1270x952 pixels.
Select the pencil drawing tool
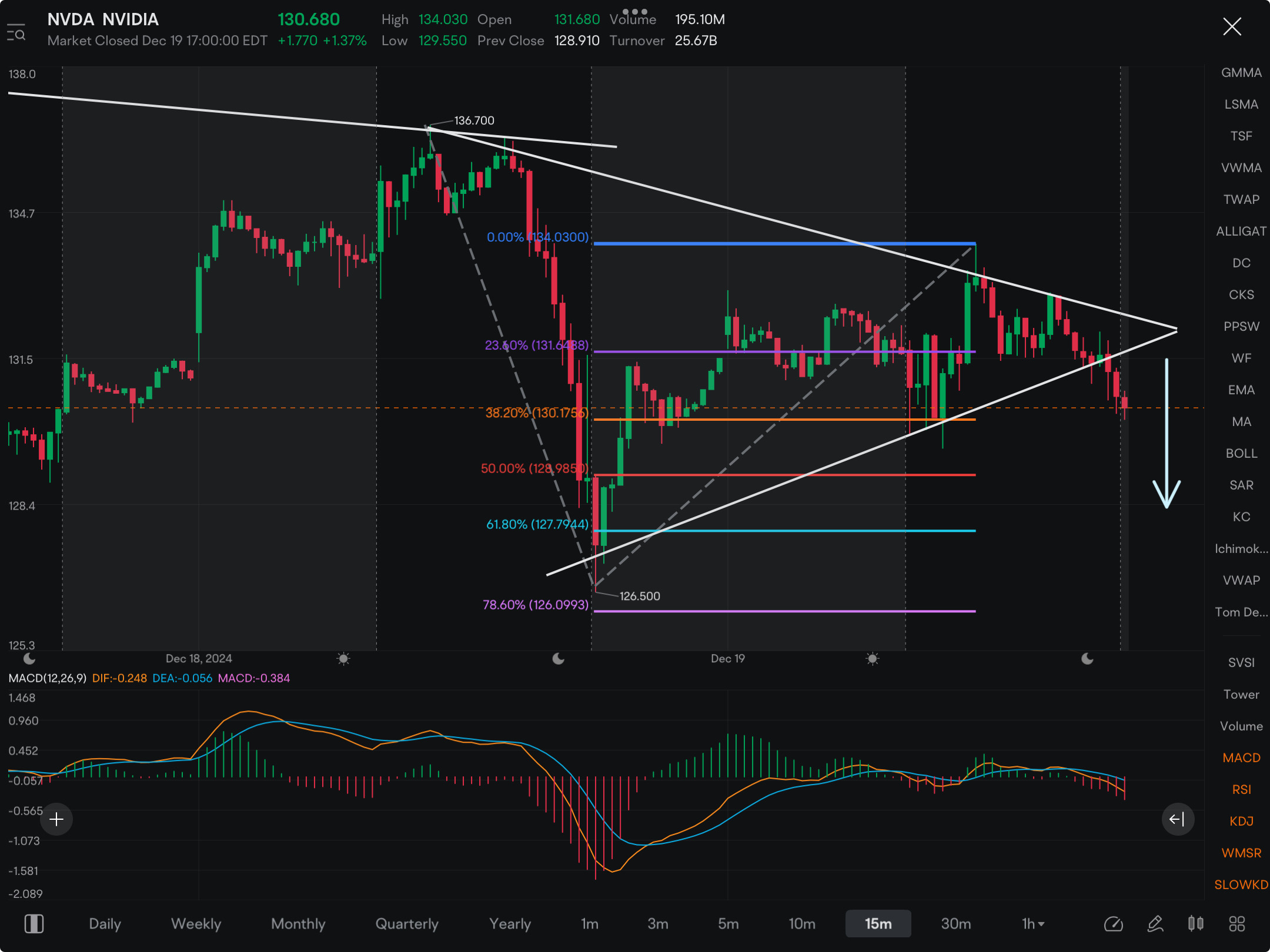pyautogui.click(x=1155, y=924)
